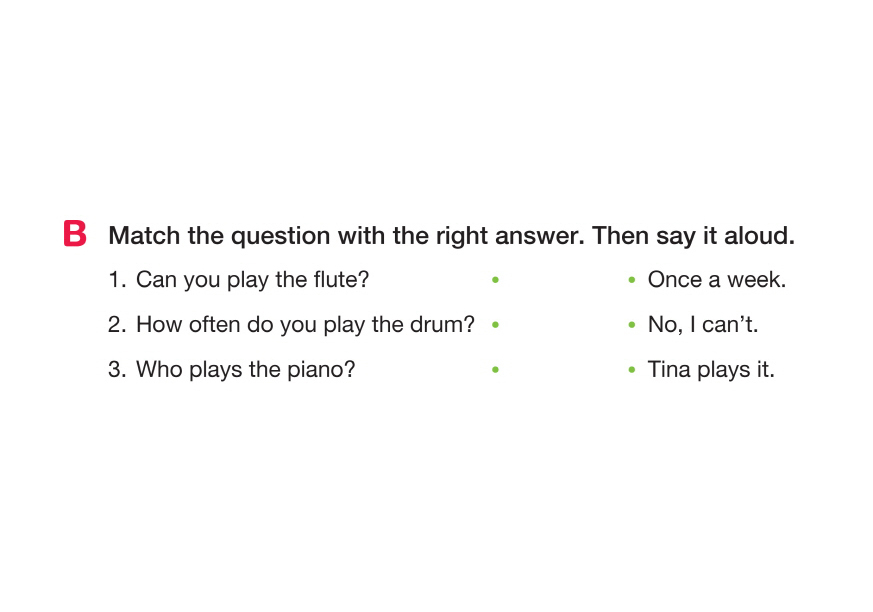
Task: Click the number 3 beside the third question
Action: (115, 370)
